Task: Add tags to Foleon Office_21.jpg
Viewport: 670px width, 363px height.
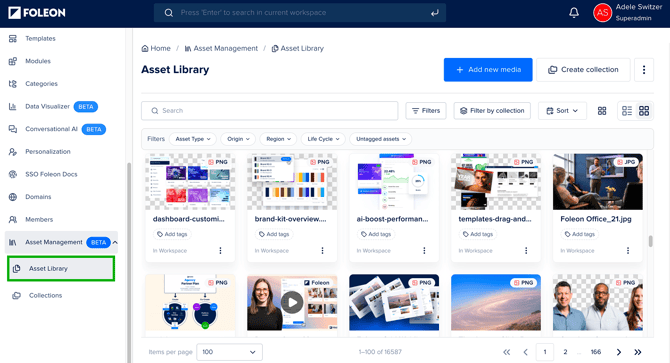Action: [580, 234]
